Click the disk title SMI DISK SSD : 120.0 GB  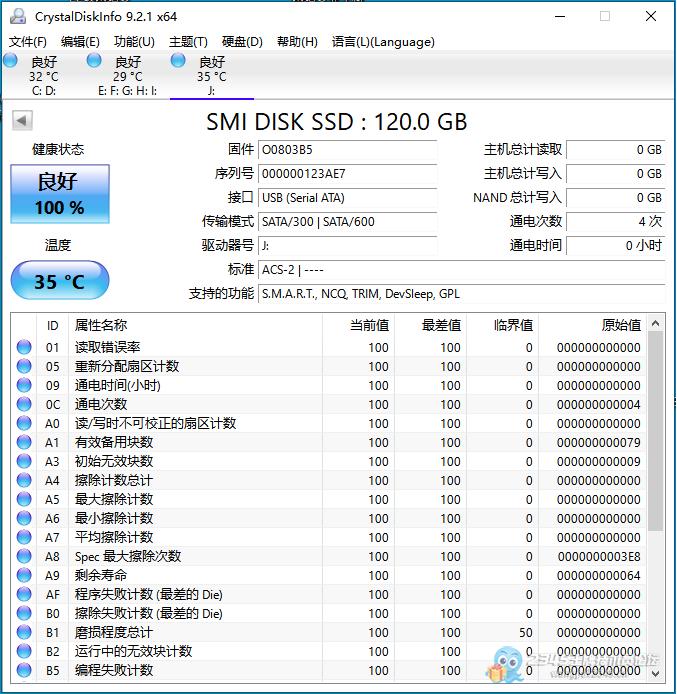click(337, 122)
